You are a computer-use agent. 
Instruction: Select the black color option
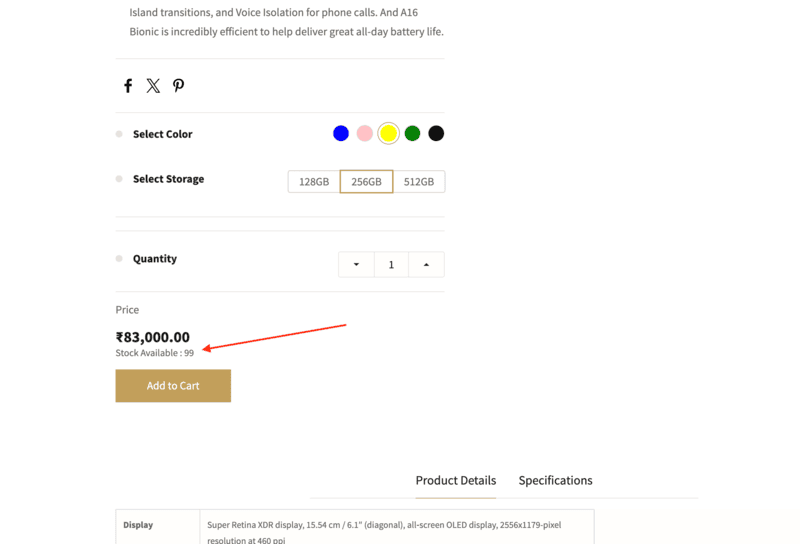[436, 133]
